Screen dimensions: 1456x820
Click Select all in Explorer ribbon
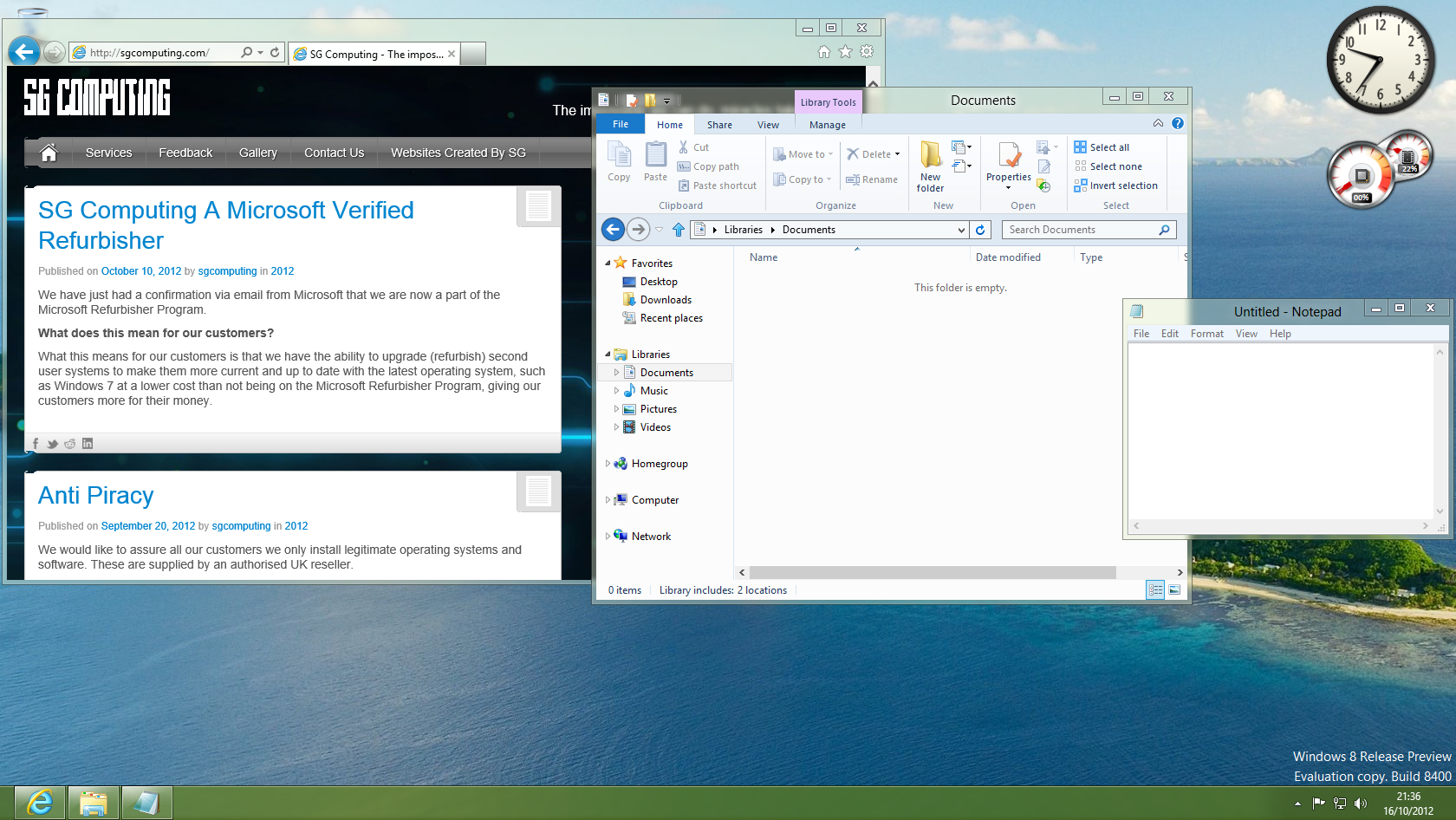[x=1102, y=147]
